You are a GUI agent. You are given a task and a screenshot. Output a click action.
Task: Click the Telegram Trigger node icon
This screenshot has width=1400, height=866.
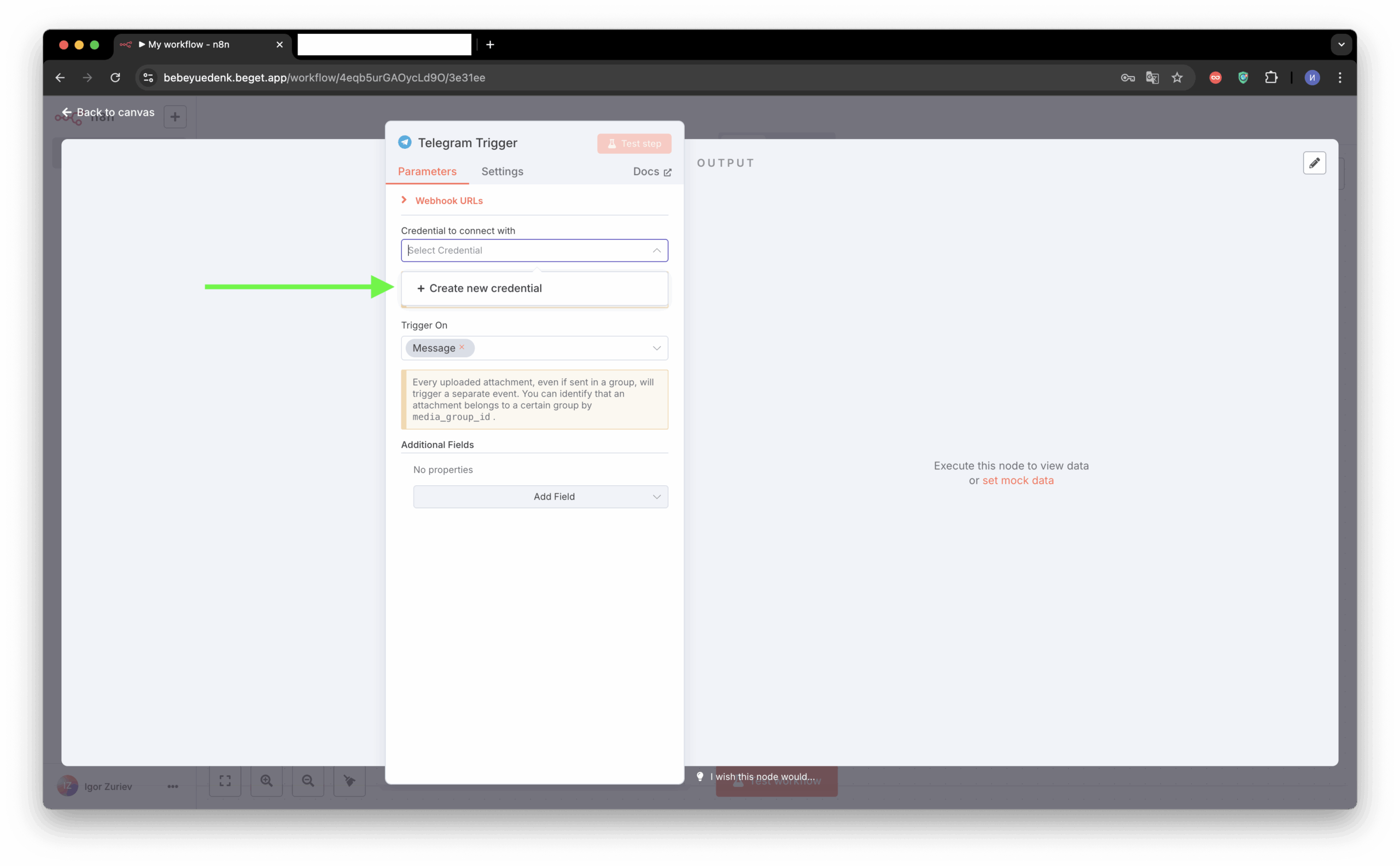tap(405, 142)
